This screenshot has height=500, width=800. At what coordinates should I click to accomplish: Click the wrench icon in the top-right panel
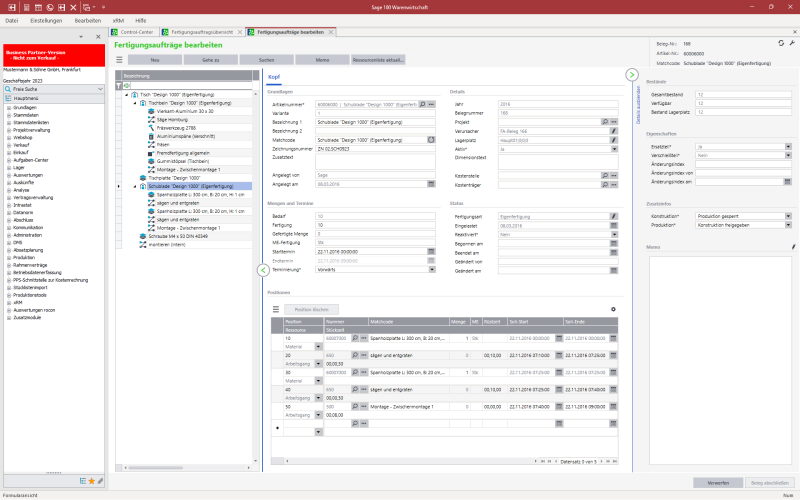pos(792,43)
